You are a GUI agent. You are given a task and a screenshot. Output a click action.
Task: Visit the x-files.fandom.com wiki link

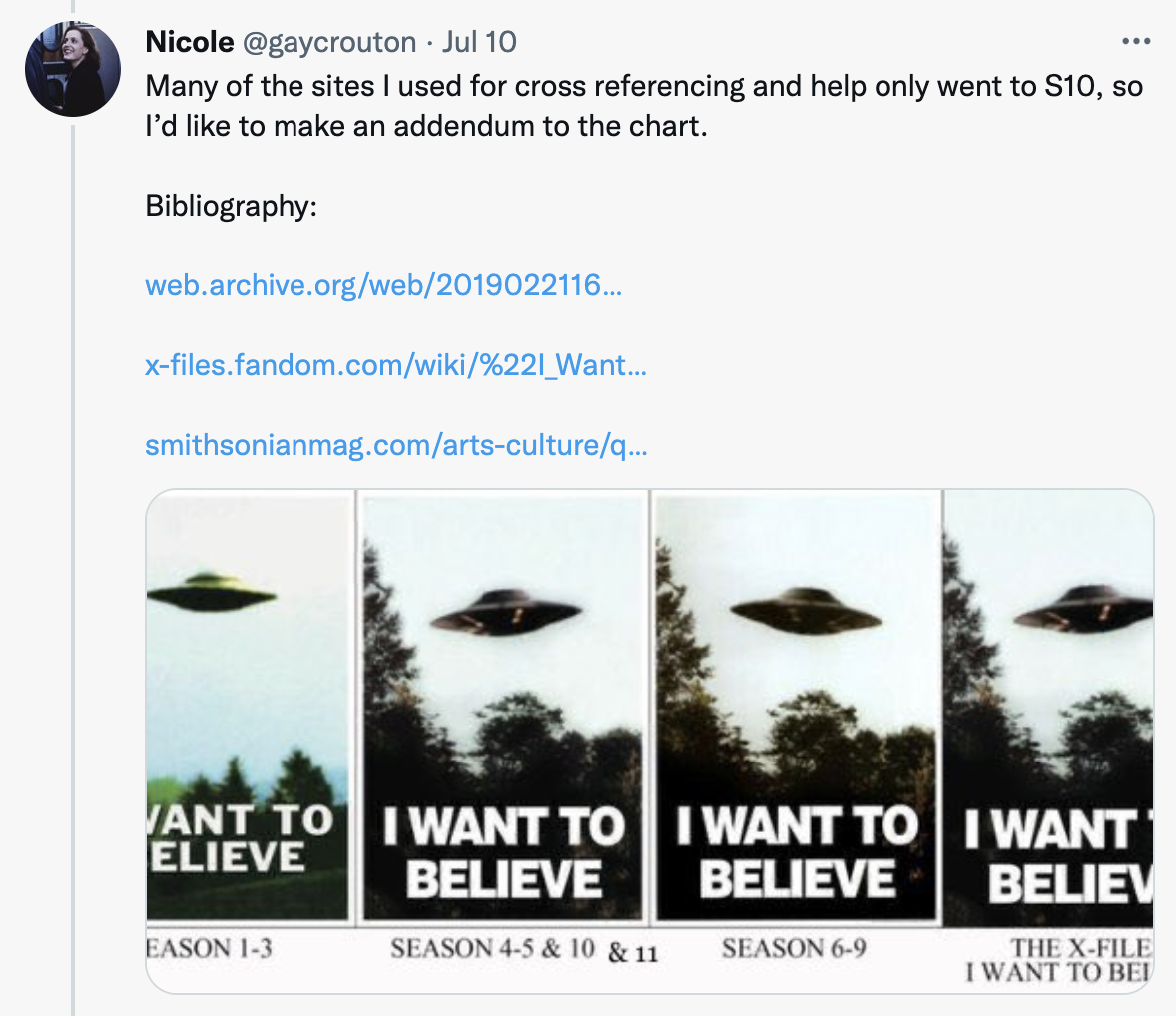coord(395,365)
